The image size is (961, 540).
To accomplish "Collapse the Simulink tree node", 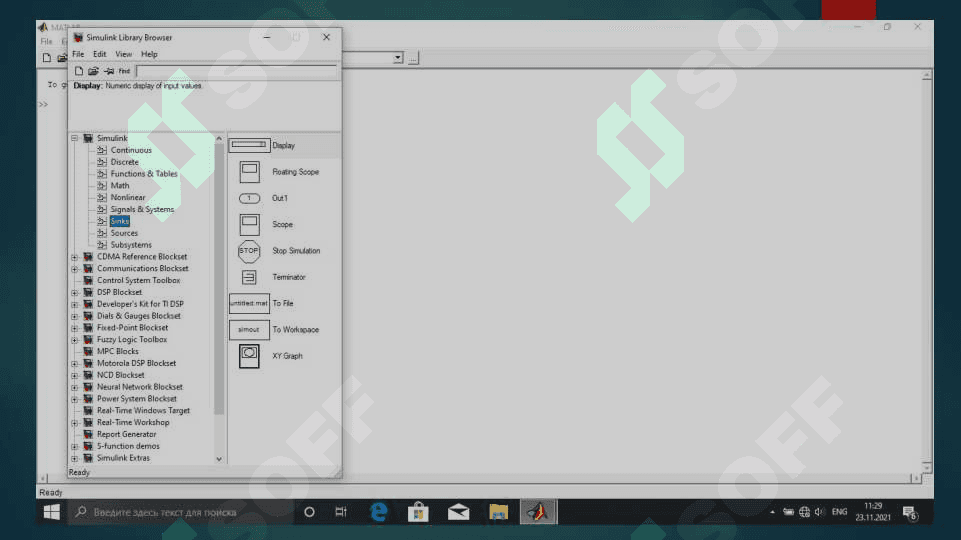I will coord(74,138).
